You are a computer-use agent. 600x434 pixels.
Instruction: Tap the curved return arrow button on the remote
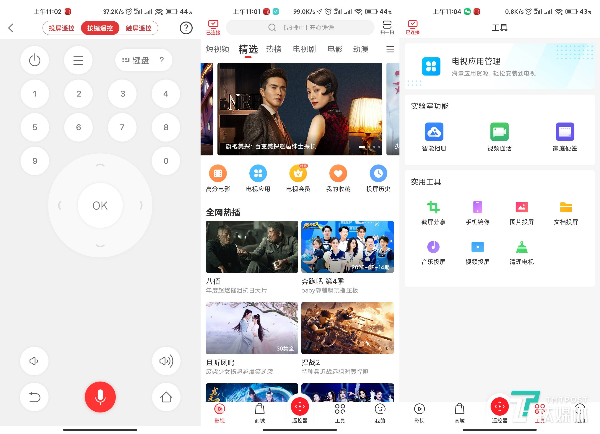(34, 397)
